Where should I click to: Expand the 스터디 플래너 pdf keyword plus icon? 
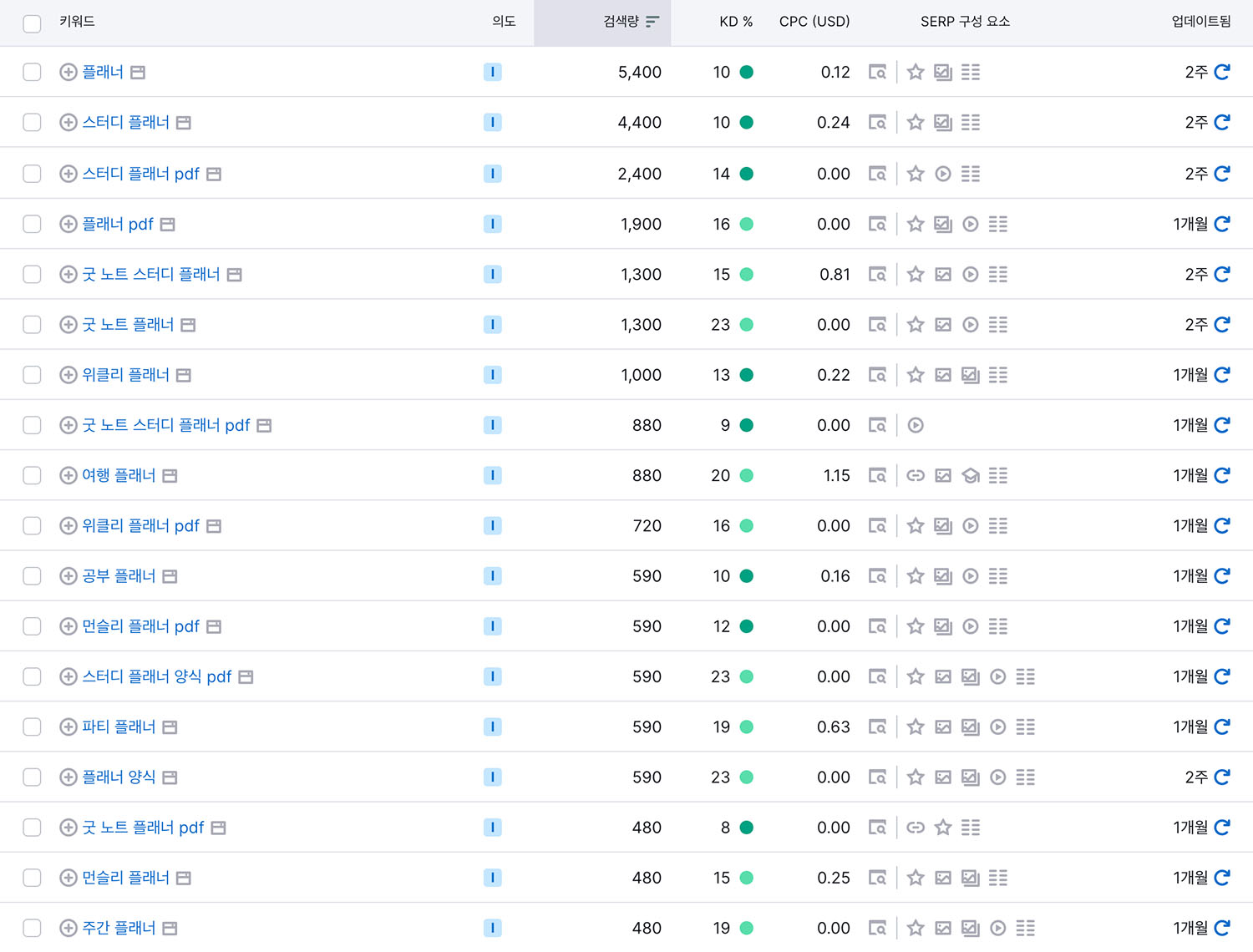pos(68,174)
